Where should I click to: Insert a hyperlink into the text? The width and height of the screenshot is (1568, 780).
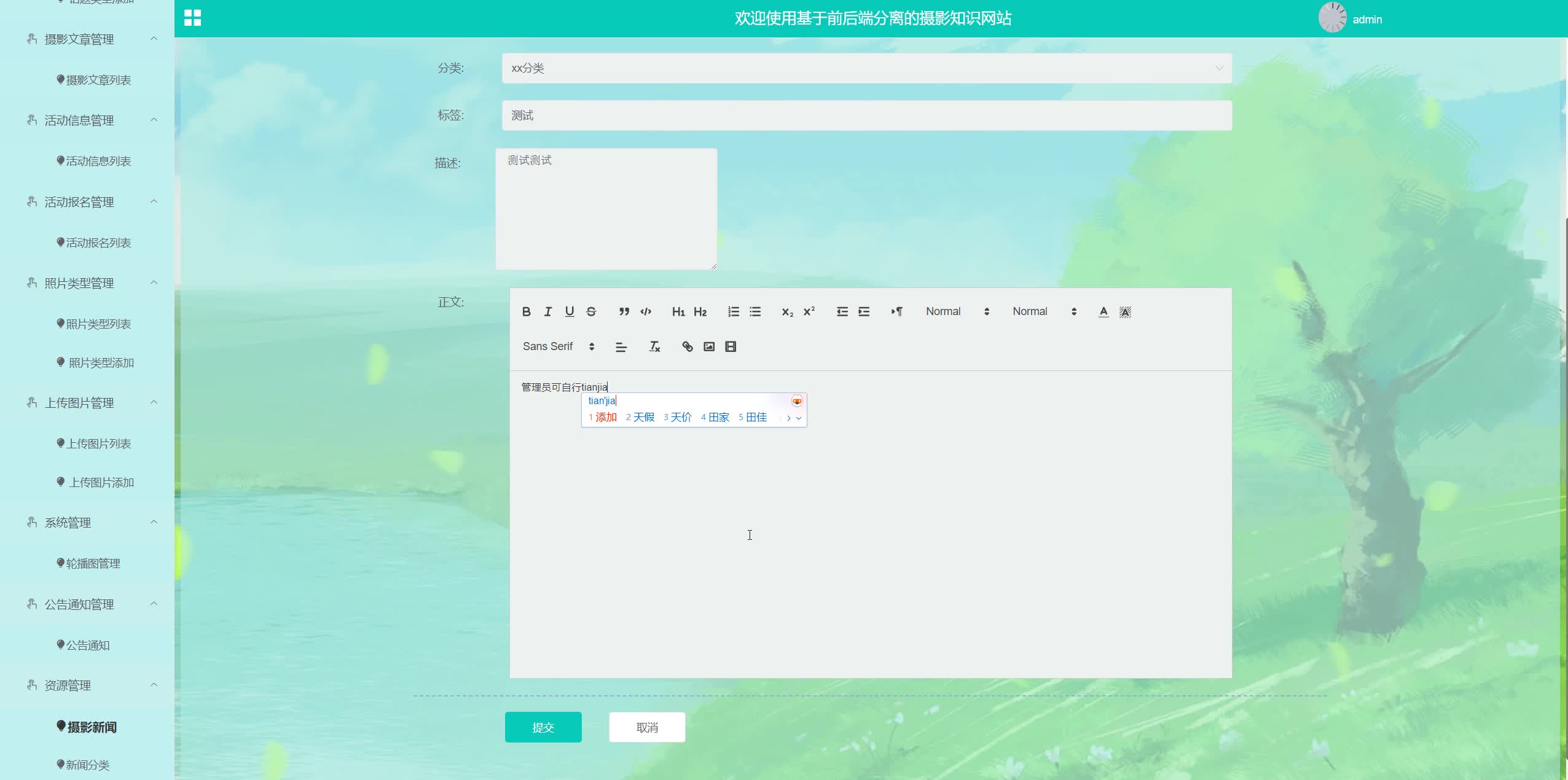(688, 347)
